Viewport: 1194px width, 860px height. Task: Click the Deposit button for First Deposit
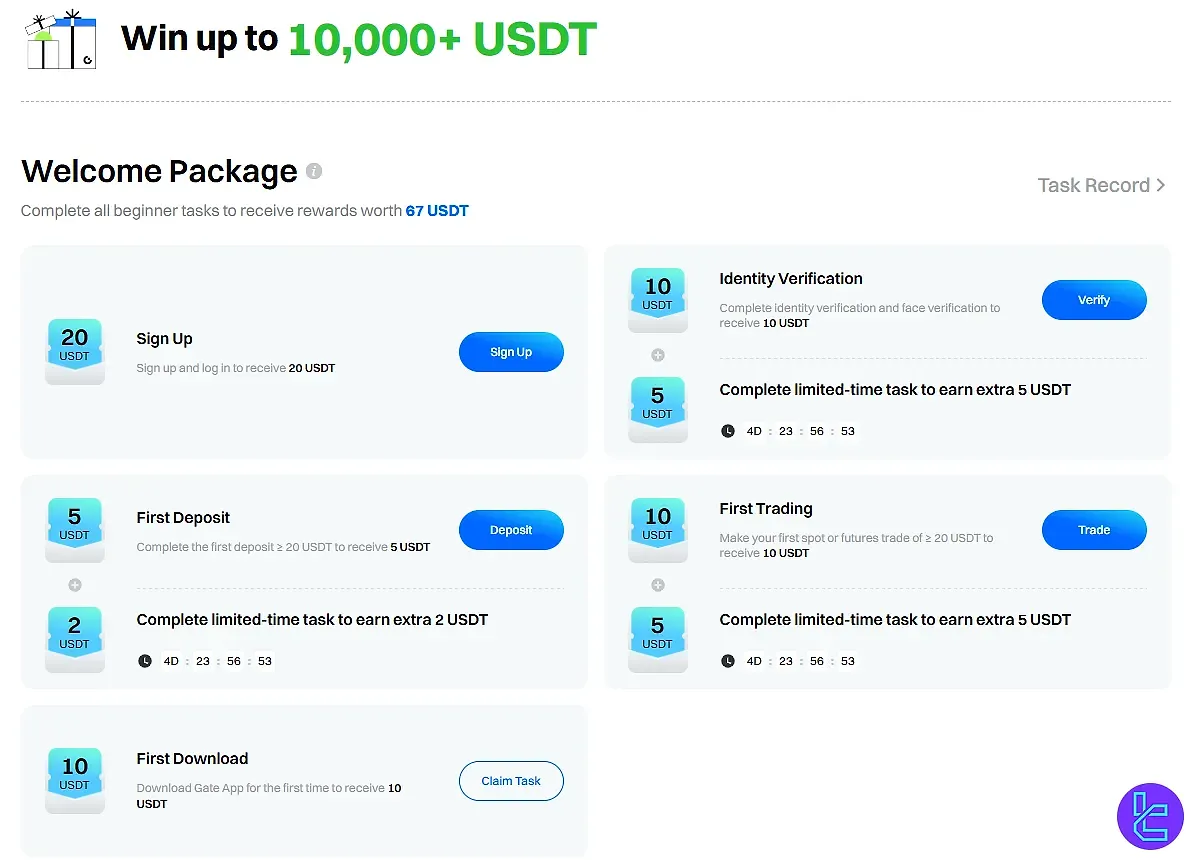pyautogui.click(x=511, y=529)
